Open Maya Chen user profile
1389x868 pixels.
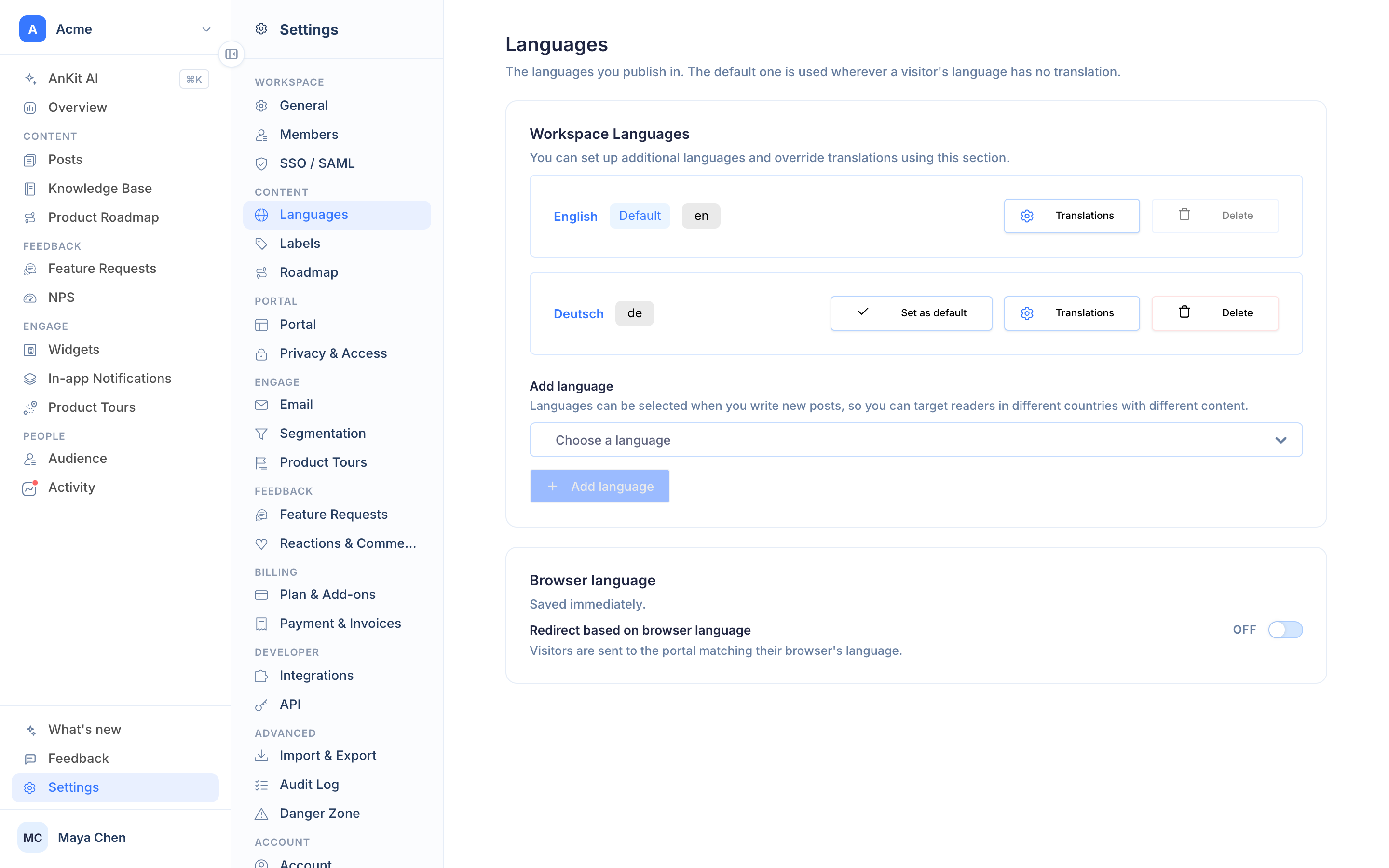coord(115,838)
